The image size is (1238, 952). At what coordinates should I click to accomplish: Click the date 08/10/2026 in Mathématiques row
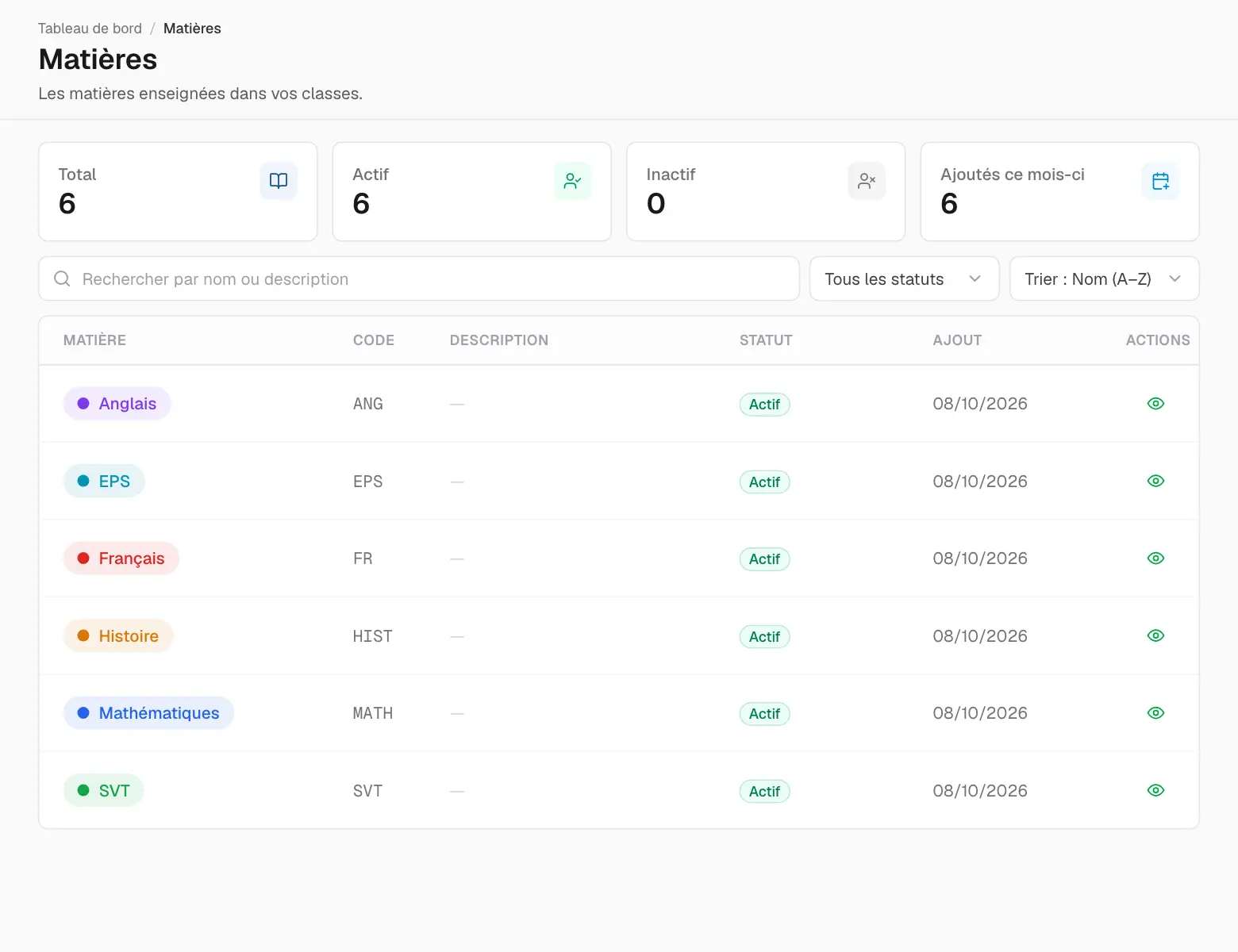(x=980, y=713)
